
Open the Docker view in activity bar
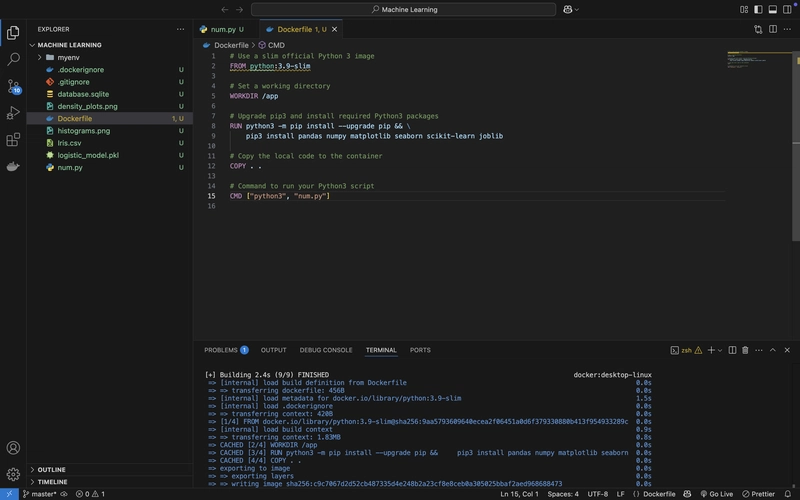coord(13,166)
